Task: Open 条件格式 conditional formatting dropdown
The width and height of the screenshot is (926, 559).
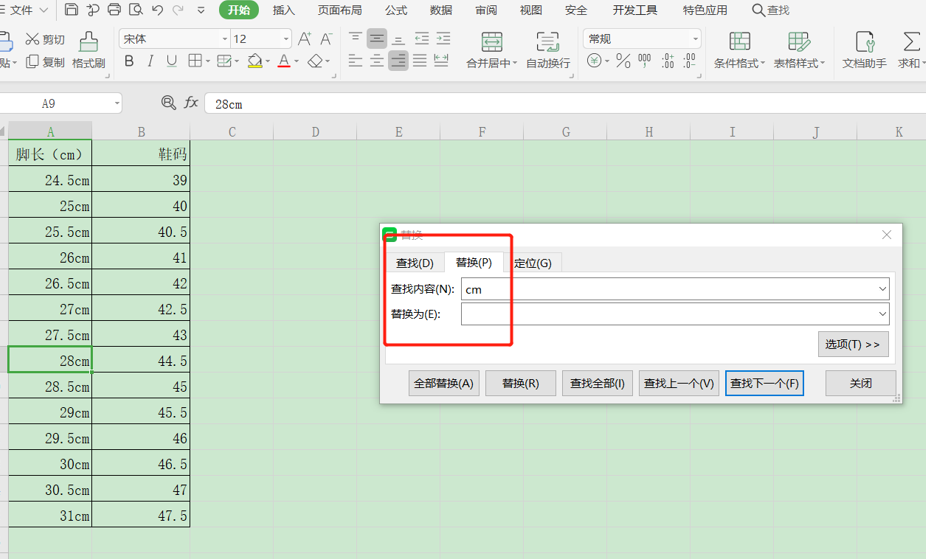Action: [x=762, y=63]
